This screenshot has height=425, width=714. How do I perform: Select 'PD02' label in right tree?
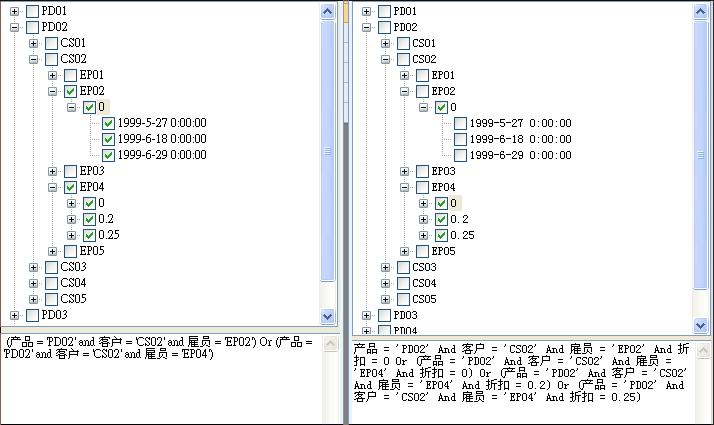(405, 27)
